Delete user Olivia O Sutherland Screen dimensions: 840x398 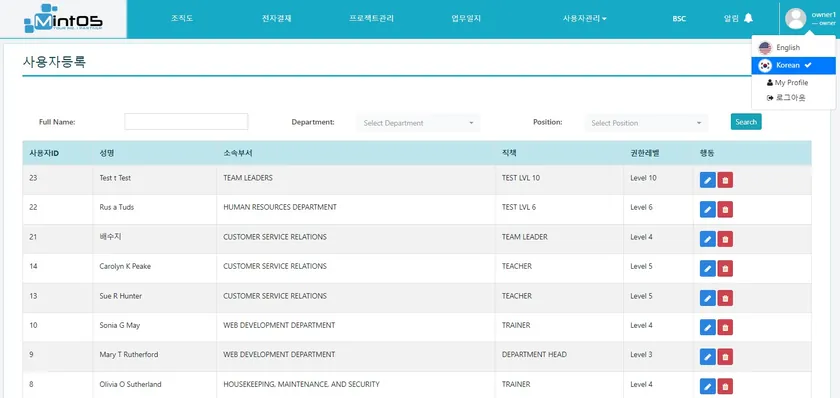725,386
